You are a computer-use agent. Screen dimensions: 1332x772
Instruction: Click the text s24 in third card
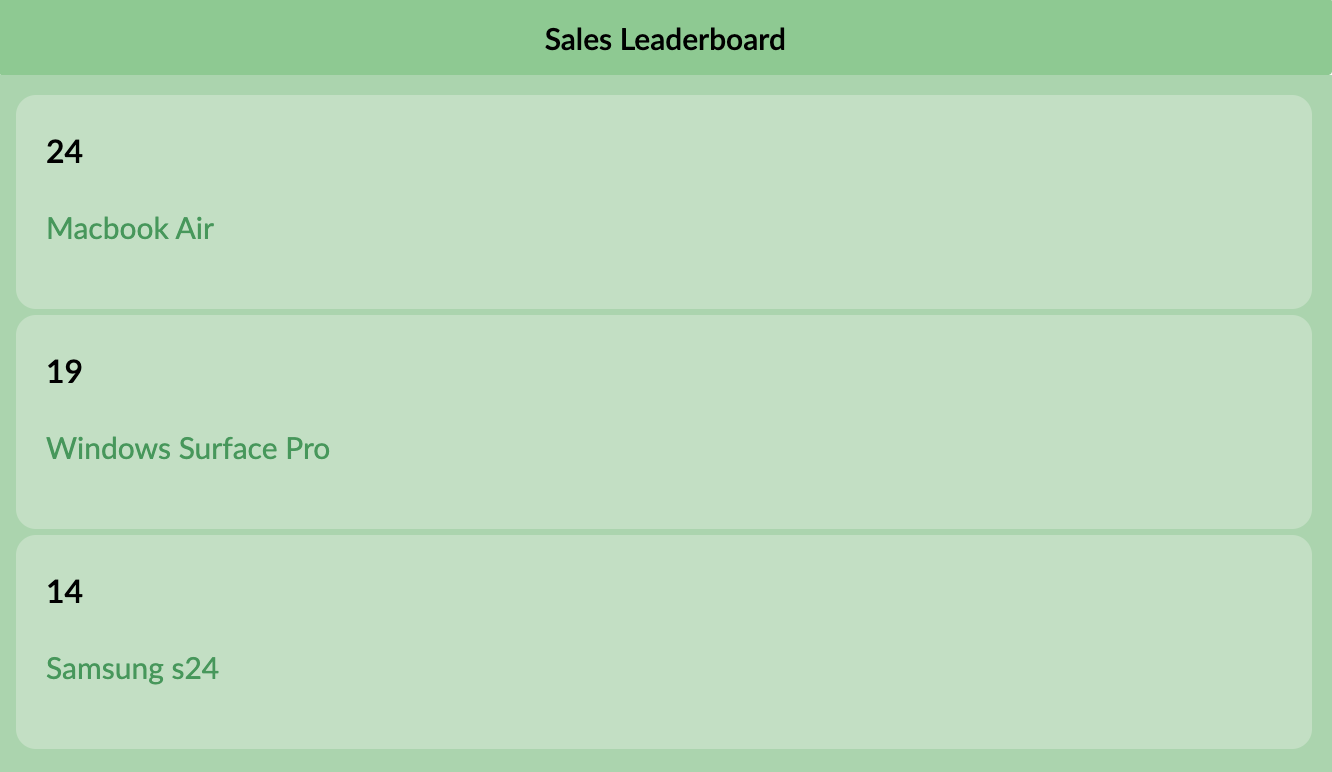[x=194, y=668]
